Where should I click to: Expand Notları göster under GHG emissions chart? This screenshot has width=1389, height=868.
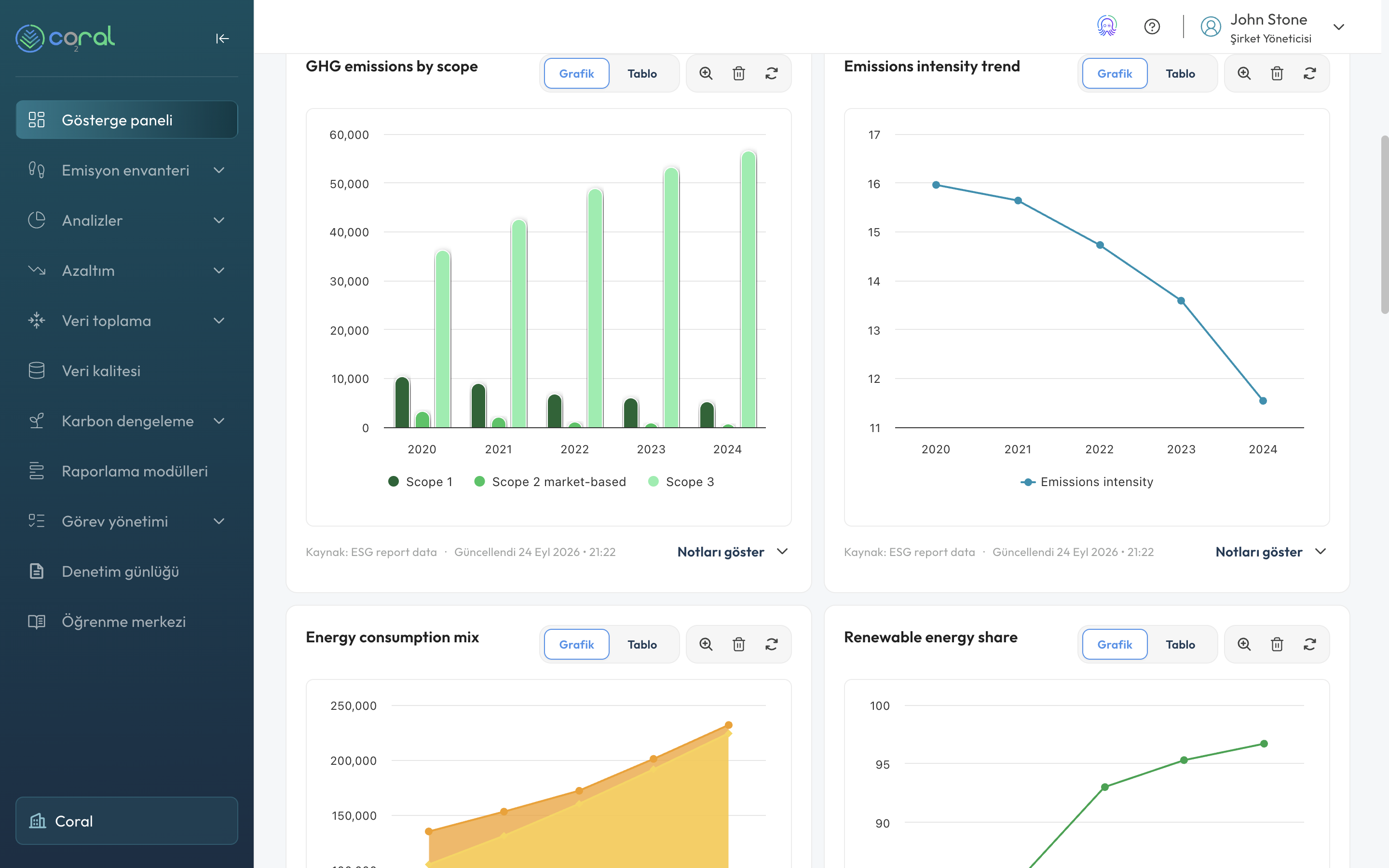coord(733,552)
